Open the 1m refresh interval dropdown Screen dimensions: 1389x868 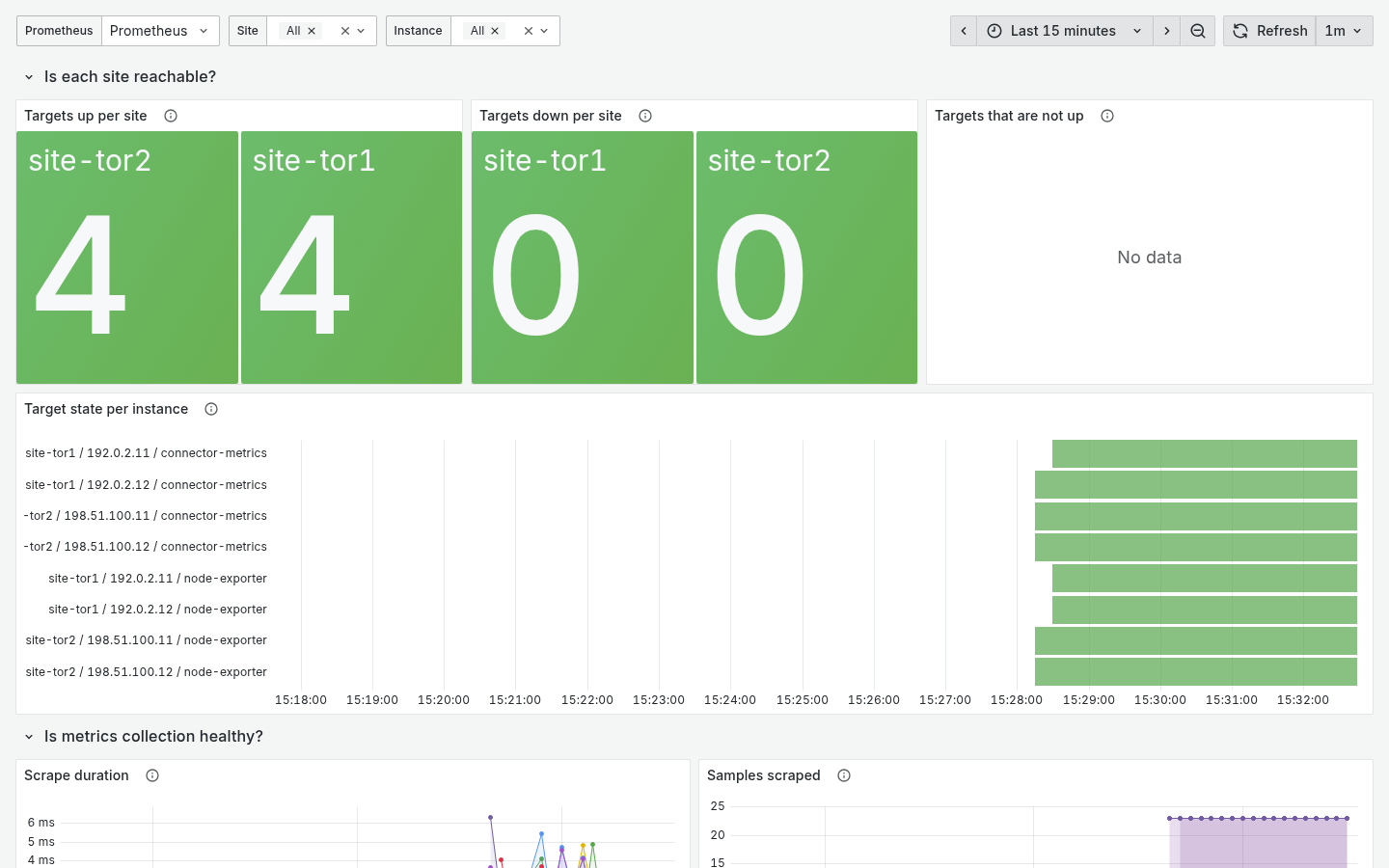click(1344, 31)
